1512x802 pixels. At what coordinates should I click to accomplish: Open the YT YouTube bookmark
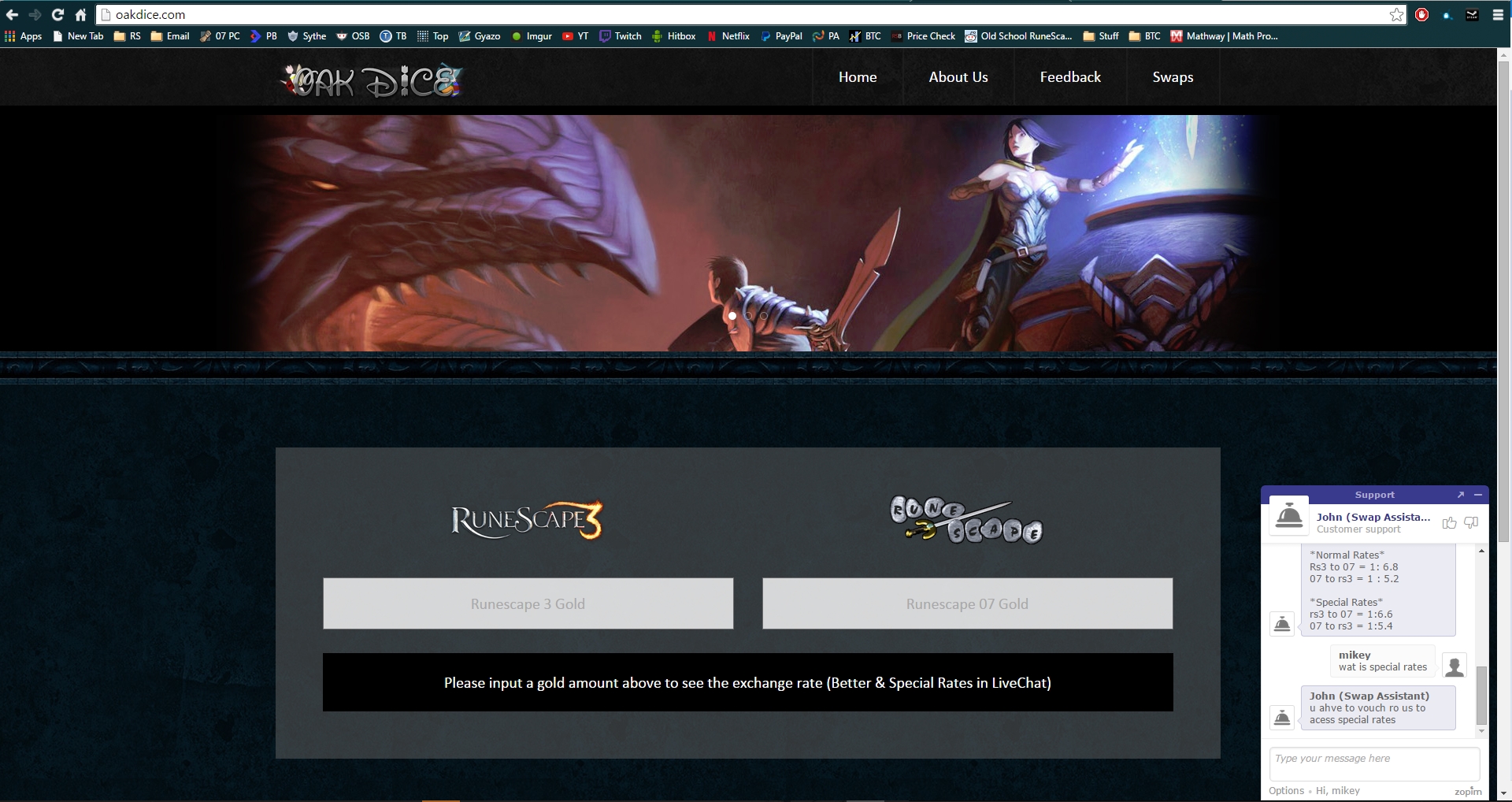(575, 36)
